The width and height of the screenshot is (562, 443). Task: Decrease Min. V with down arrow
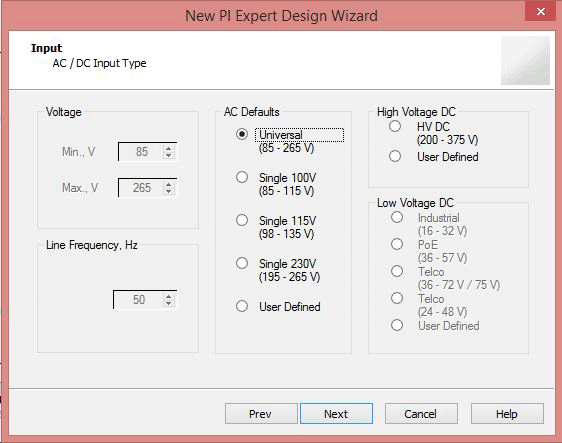click(x=169, y=156)
